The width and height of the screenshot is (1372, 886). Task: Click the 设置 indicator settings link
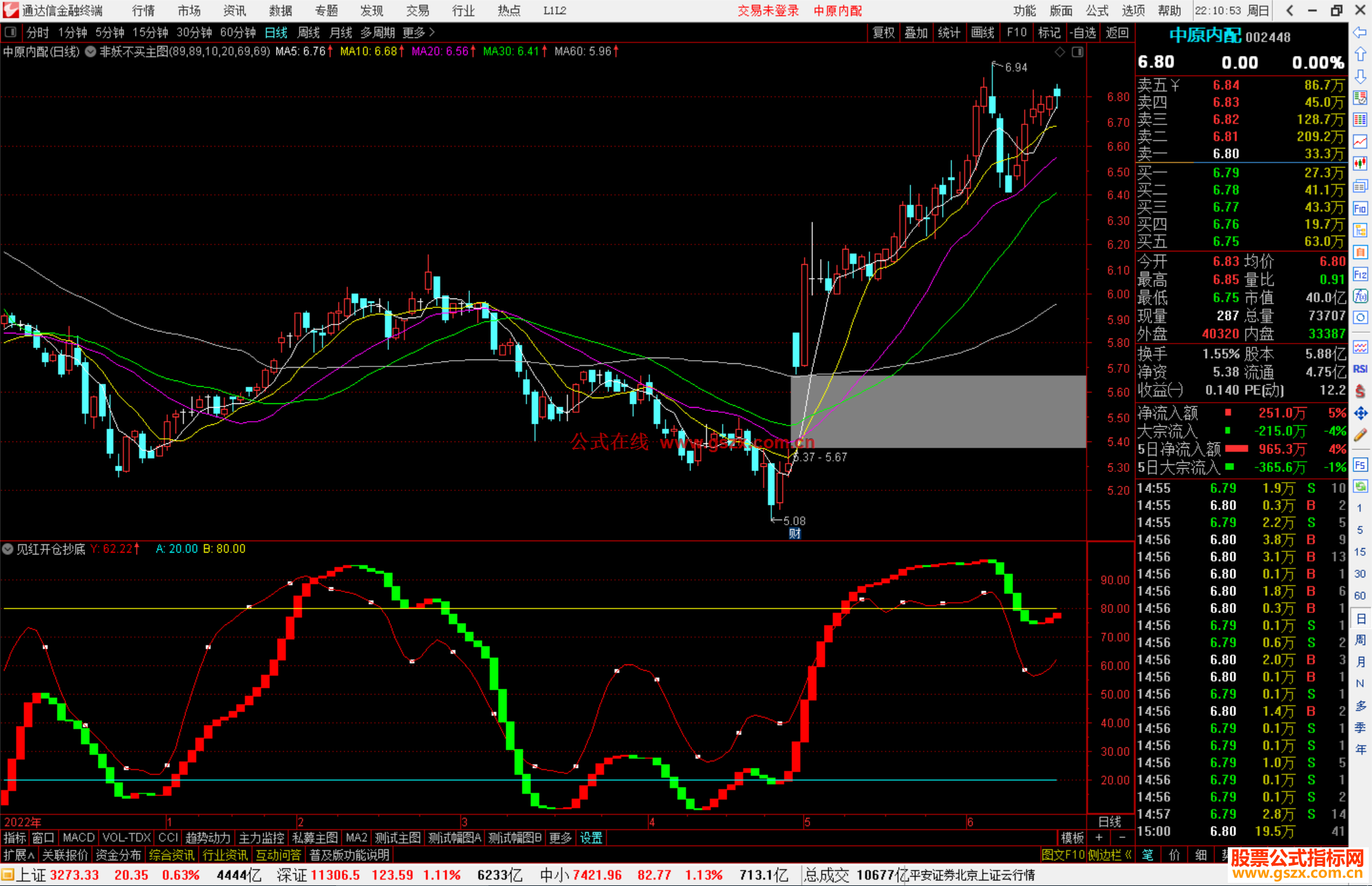tap(591, 838)
